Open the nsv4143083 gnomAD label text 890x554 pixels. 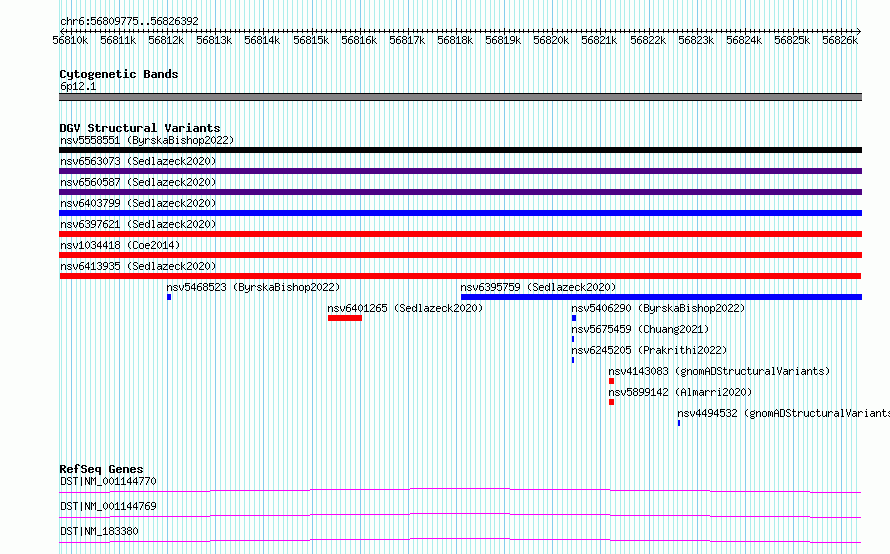(719, 371)
